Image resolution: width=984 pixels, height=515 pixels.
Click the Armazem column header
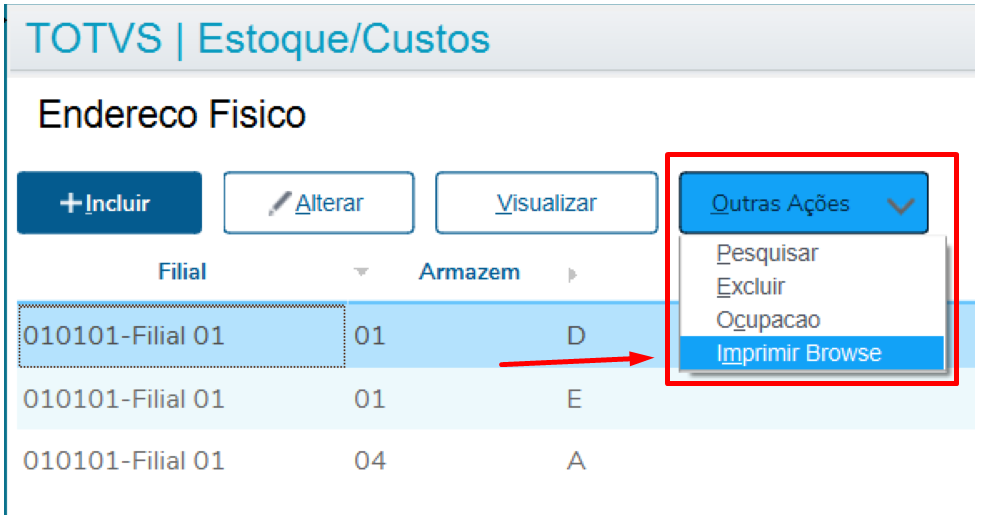[x=469, y=272]
